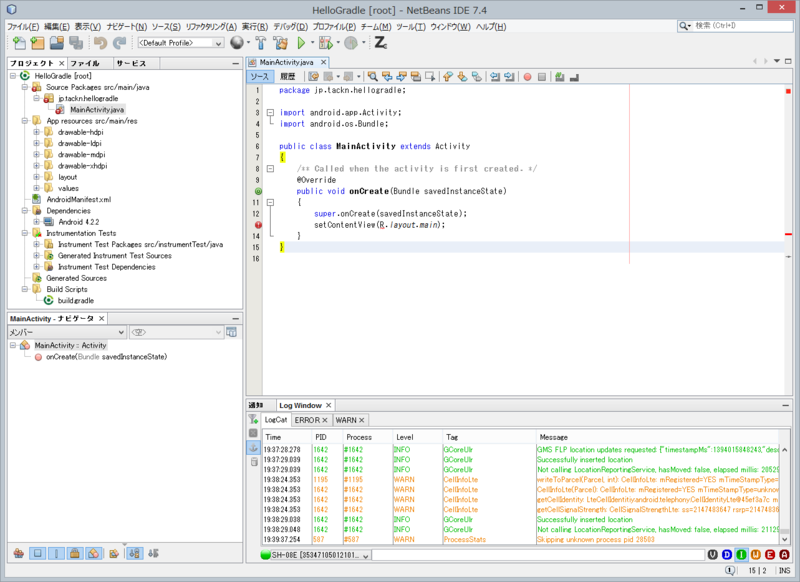Click the New Project toolbar icon
Image resolution: width=800 pixels, height=582 pixels.
pos(38,43)
